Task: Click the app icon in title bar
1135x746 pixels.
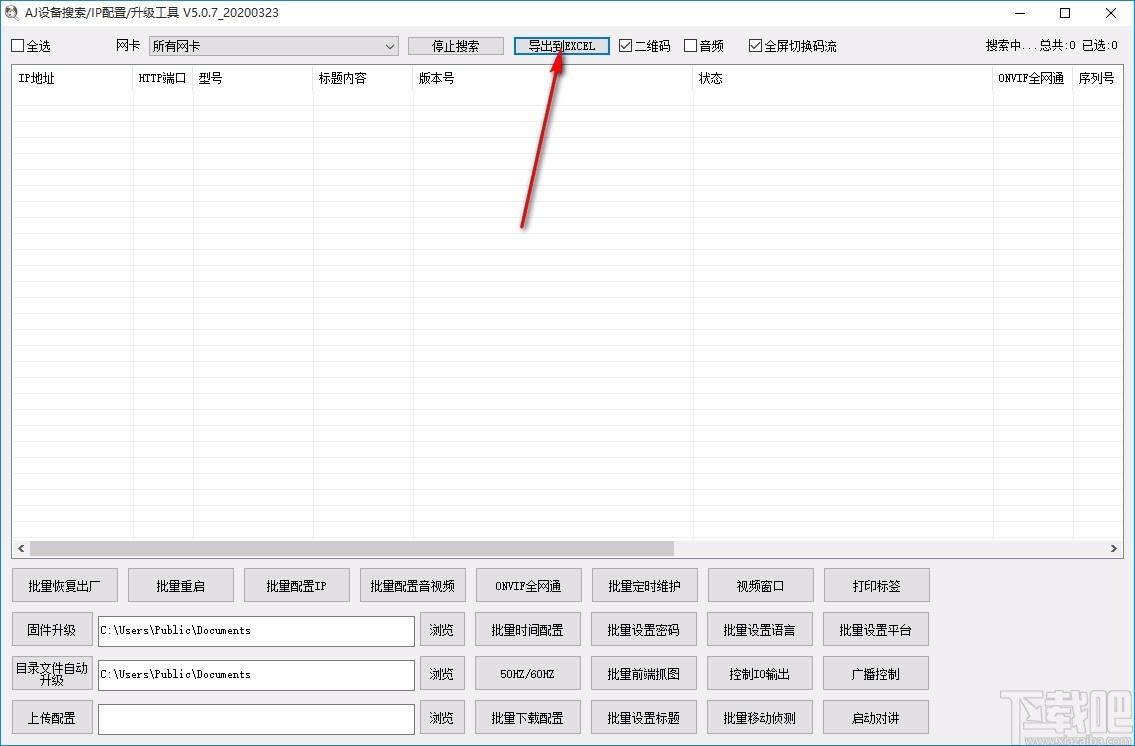Action: click(x=12, y=12)
